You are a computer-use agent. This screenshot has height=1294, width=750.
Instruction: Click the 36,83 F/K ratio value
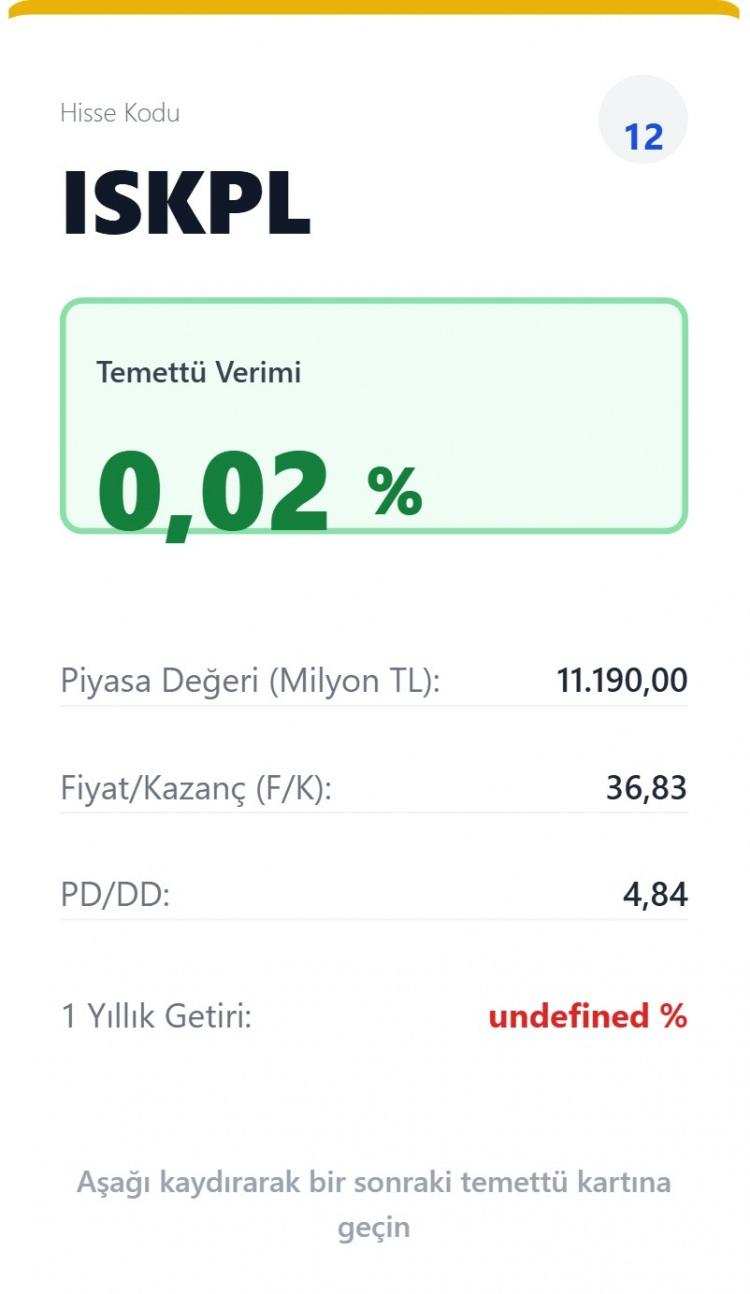click(646, 788)
